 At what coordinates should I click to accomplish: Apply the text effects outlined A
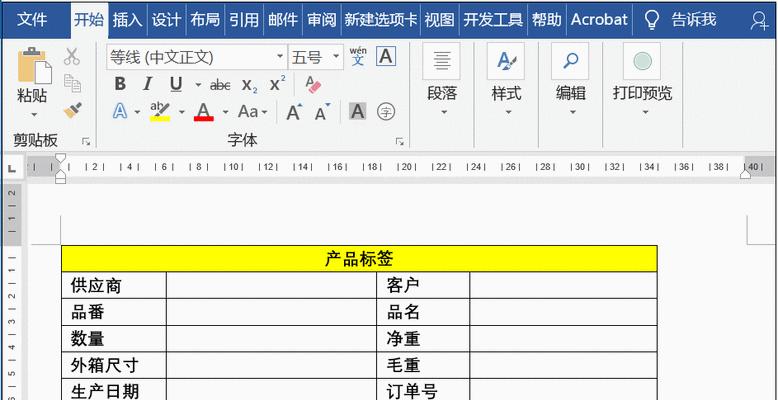coord(121,112)
